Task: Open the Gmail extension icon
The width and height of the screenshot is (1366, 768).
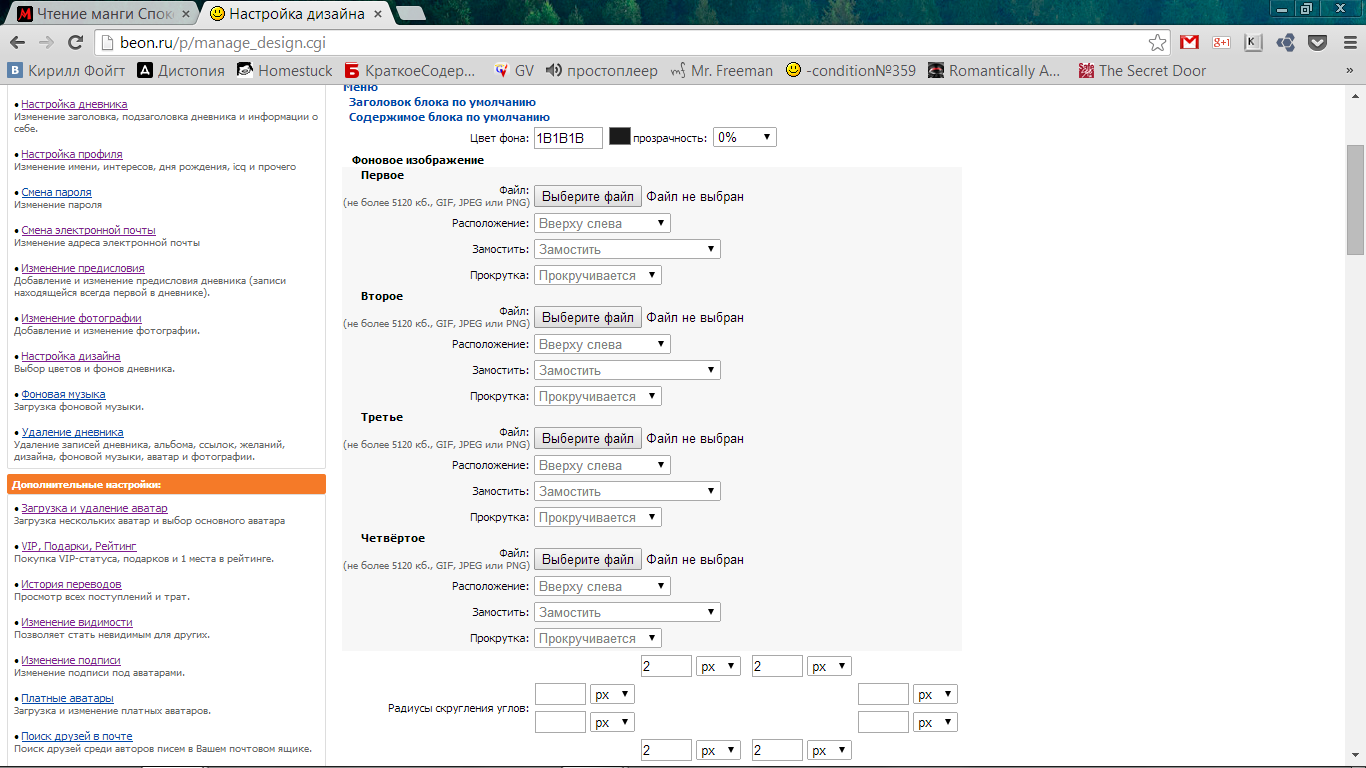Action: [1189, 42]
